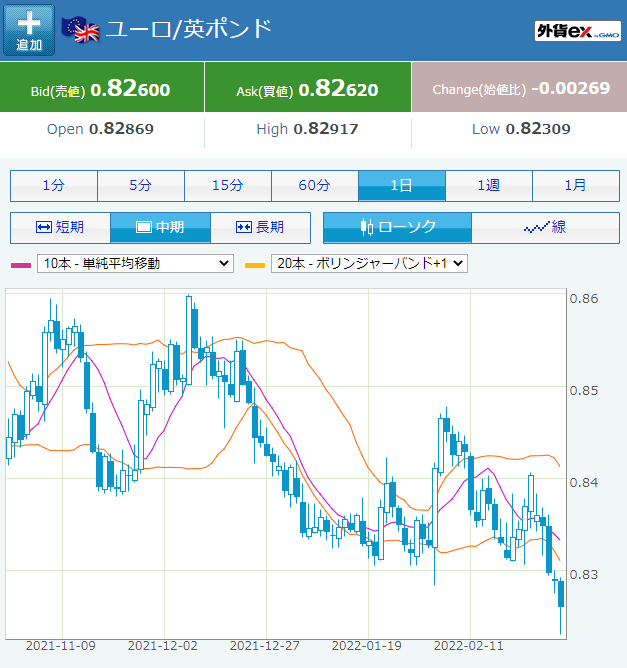Select the 5分 timeframe tab
This screenshot has height=668, width=627.
pos(141,186)
